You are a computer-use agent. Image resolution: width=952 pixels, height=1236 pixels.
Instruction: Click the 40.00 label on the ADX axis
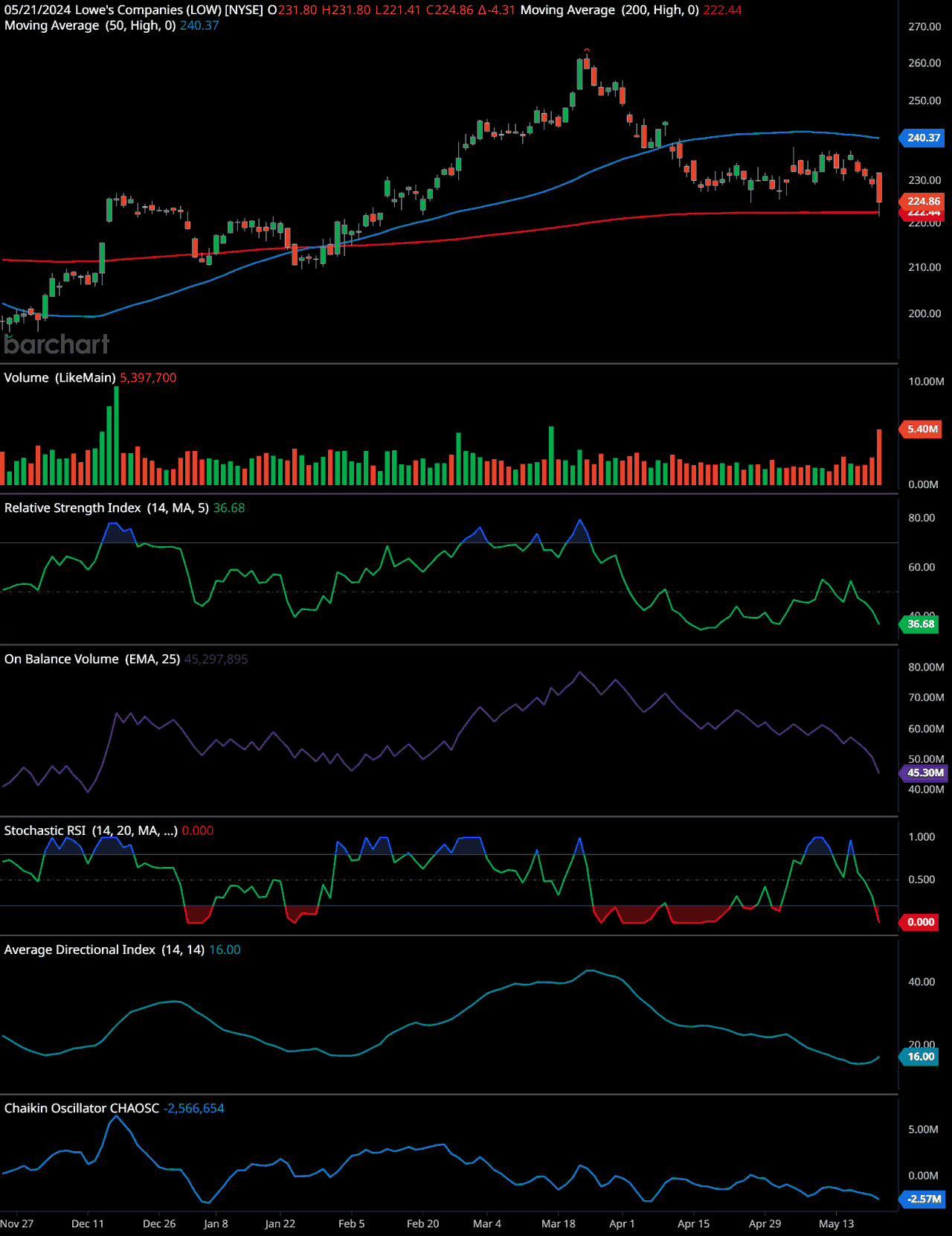[x=922, y=982]
